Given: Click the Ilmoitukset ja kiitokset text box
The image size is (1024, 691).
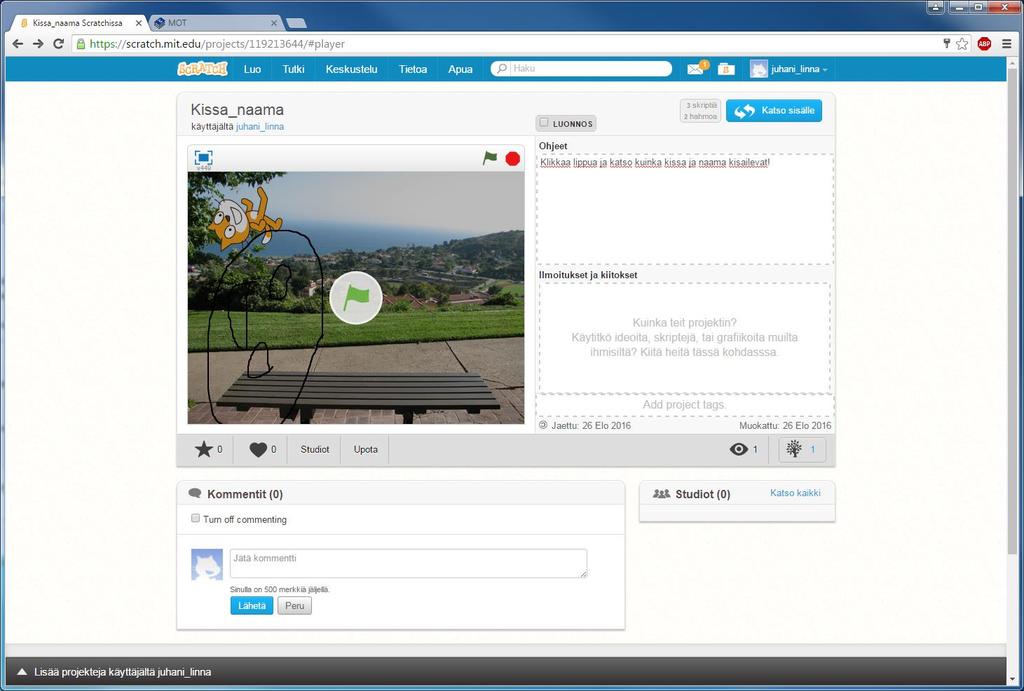Looking at the screenshot, I should (685, 338).
